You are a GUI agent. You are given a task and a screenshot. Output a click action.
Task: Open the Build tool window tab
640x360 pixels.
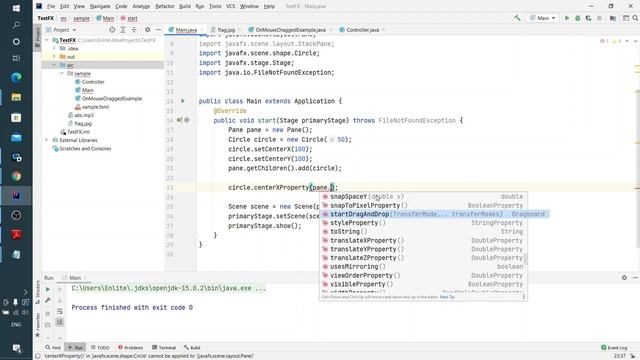[x=192, y=348]
